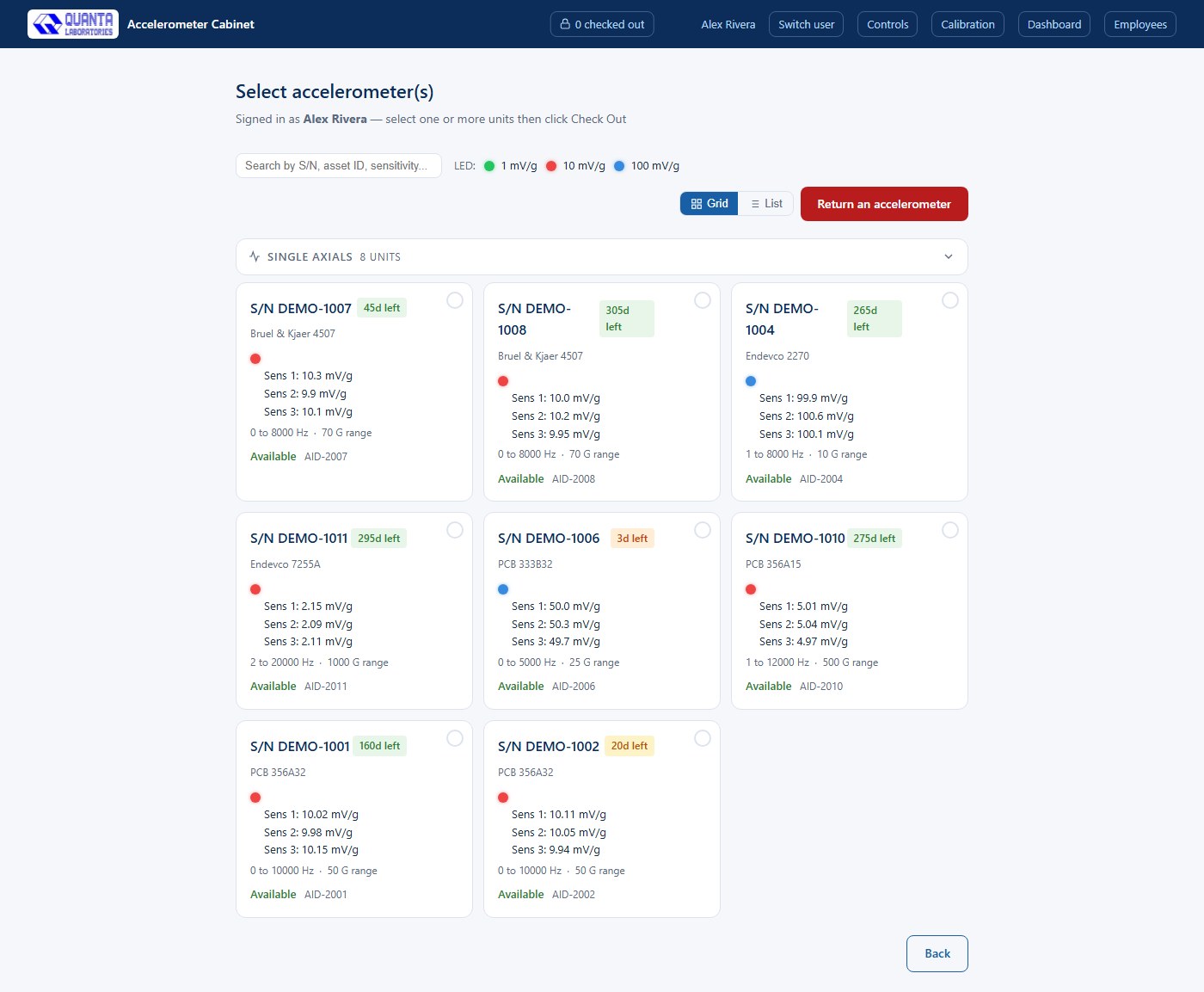Click the 20d left badge
The image size is (1204, 992).
click(x=630, y=746)
